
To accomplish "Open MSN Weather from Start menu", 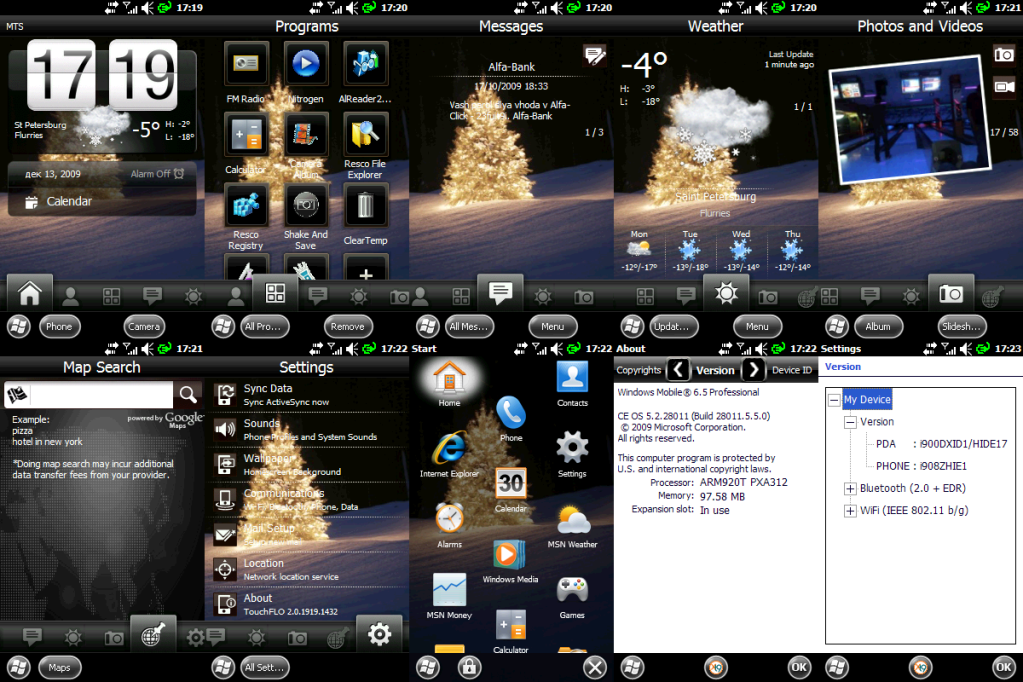I will [572, 525].
